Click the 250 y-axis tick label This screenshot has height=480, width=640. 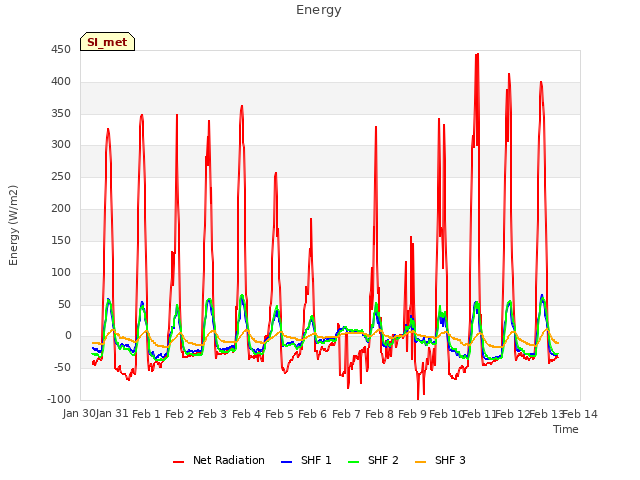[x=61, y=177]
